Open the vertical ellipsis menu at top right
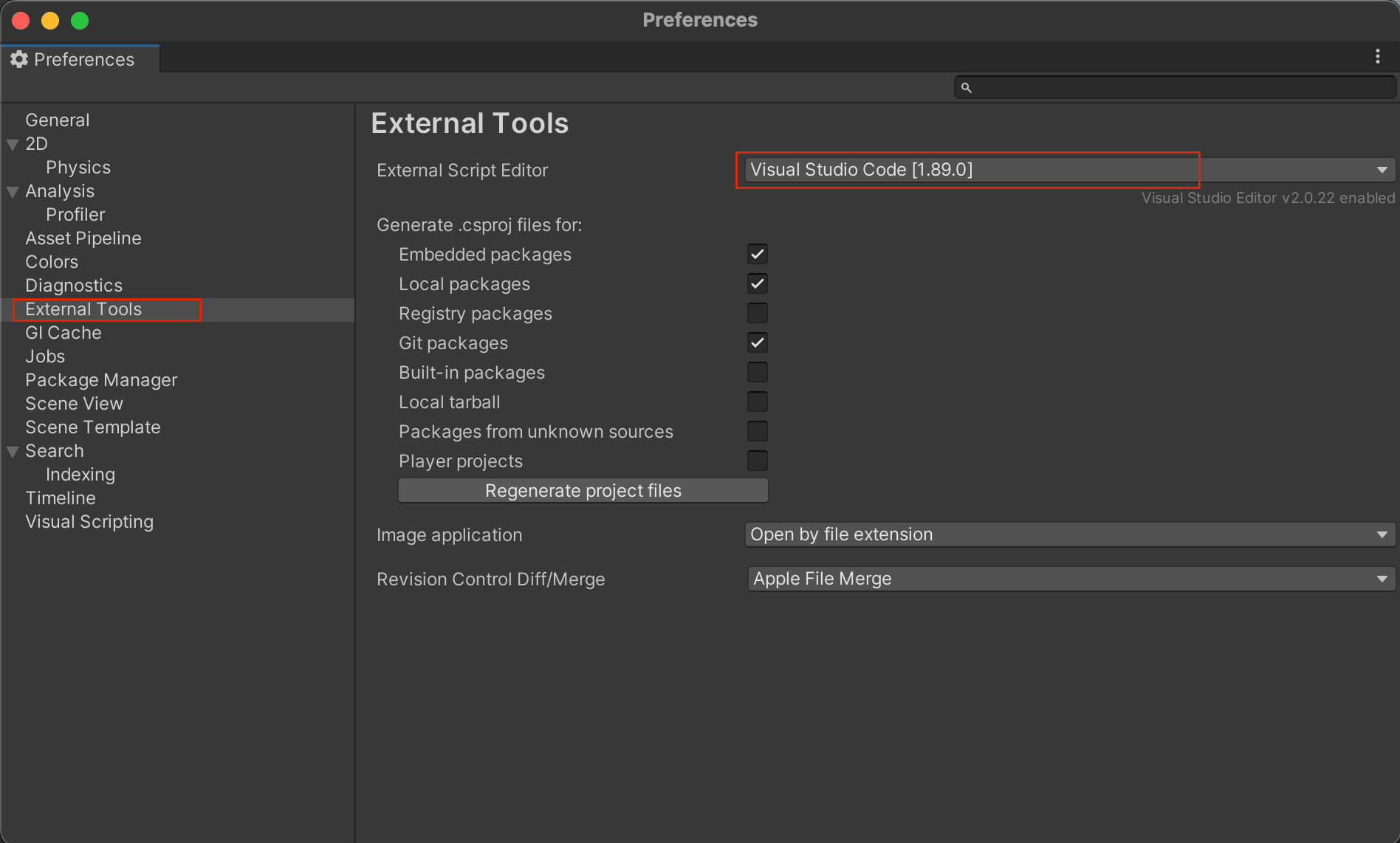1400x843 pixels. click(1378, 56)
